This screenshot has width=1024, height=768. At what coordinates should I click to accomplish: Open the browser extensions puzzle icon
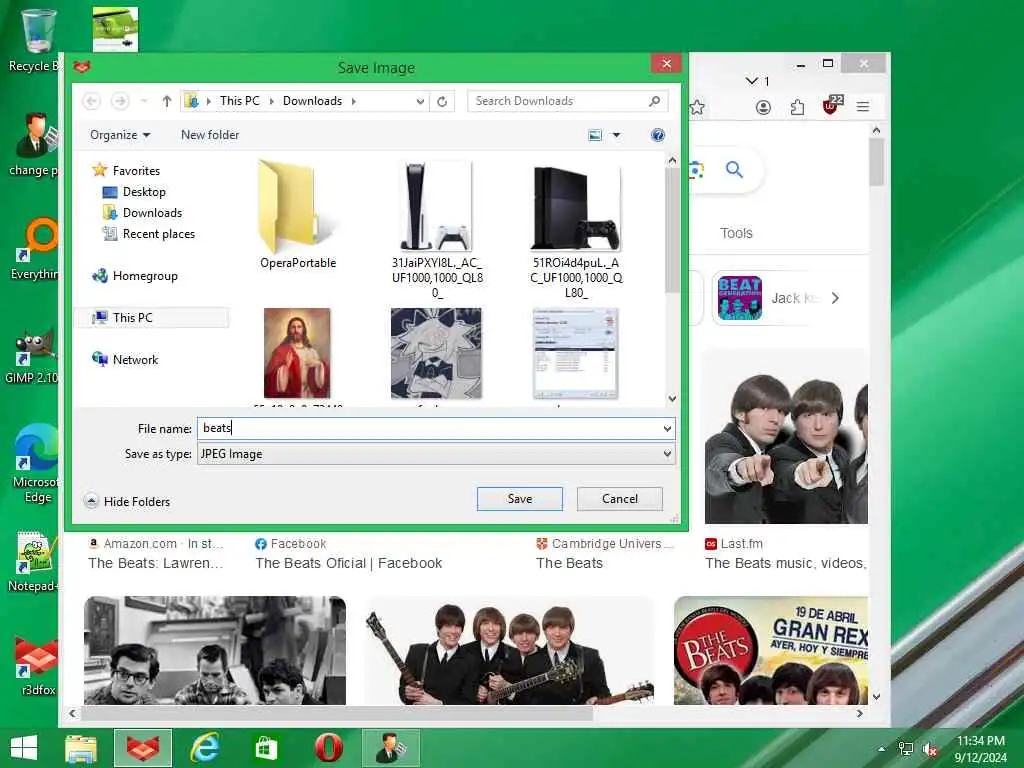coord(797,107)
